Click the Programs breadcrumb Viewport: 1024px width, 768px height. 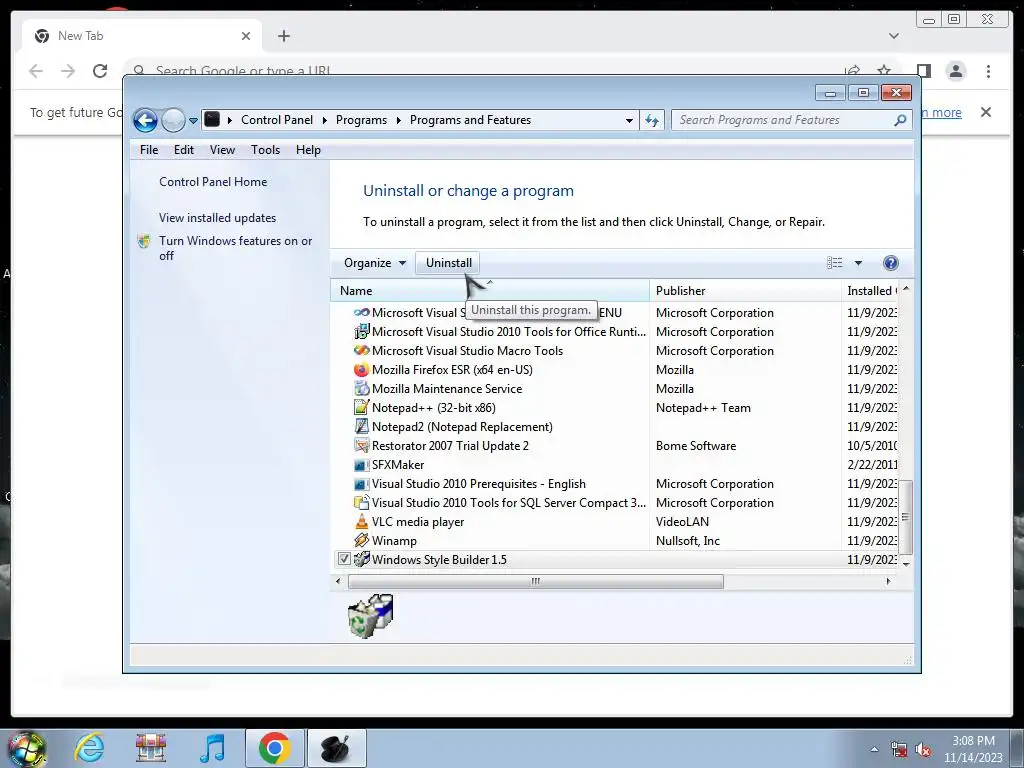[x=361, y=120]
